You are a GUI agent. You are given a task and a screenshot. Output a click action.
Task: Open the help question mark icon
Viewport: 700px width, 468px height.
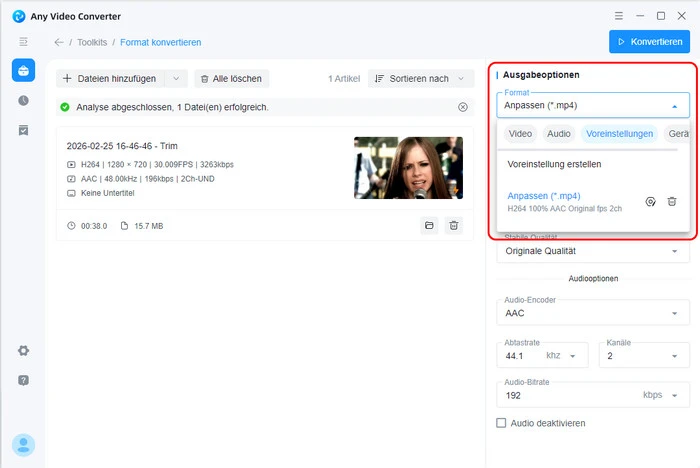click(23, 381)
